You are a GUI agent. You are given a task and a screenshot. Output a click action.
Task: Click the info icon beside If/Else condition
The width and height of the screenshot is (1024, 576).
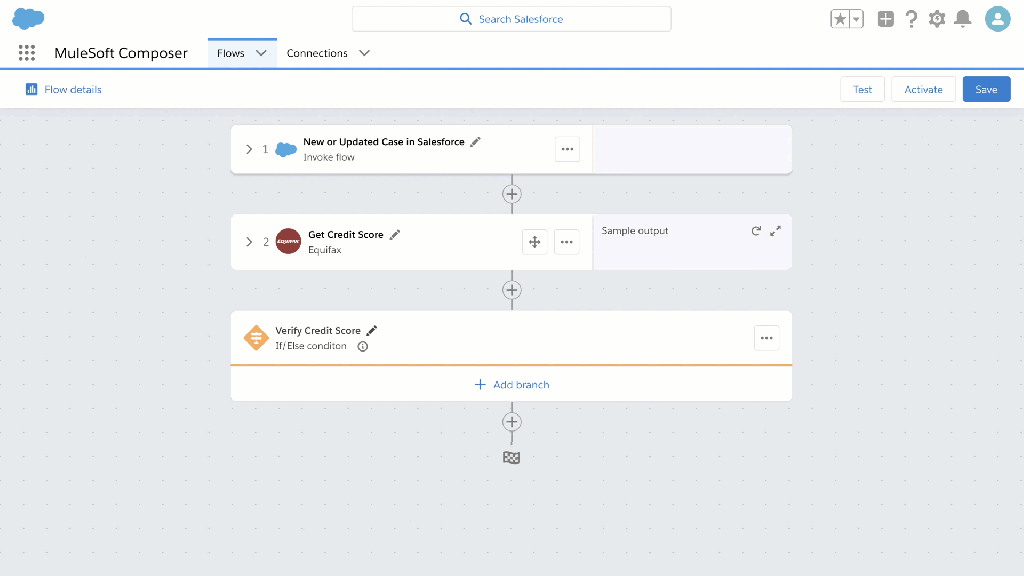(x=362, y=347)
